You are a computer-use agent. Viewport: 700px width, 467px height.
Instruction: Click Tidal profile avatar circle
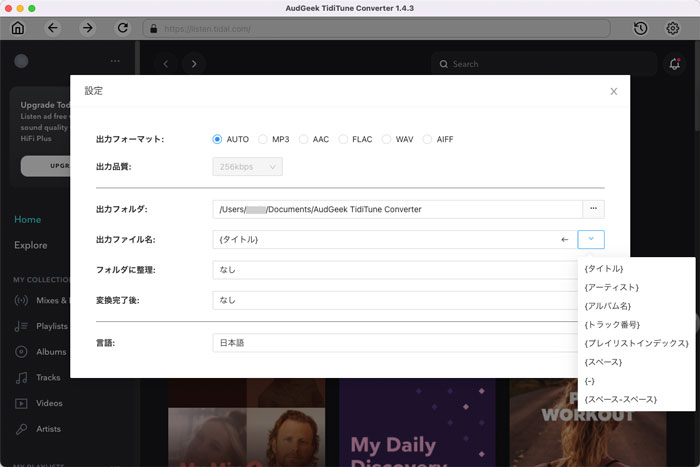pos(21,61)
